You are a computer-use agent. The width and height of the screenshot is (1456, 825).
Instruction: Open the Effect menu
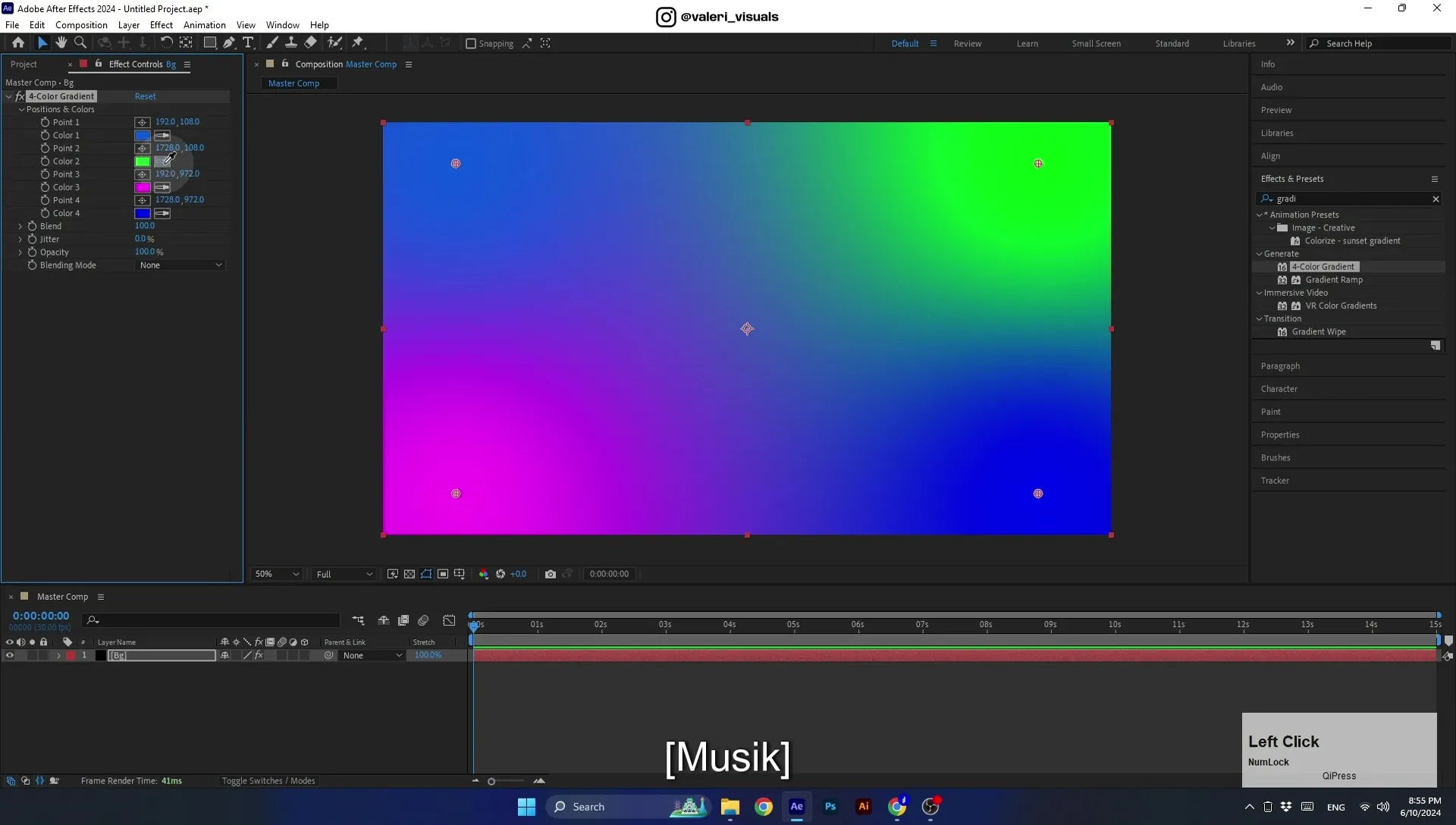click(162, 25)
